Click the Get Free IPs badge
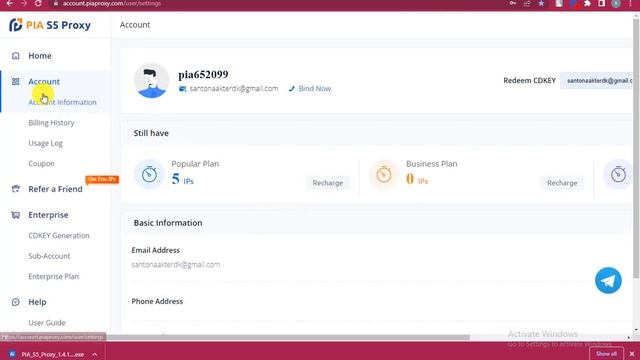The width and height of the screenshot is (640, 360). [102, 179]
